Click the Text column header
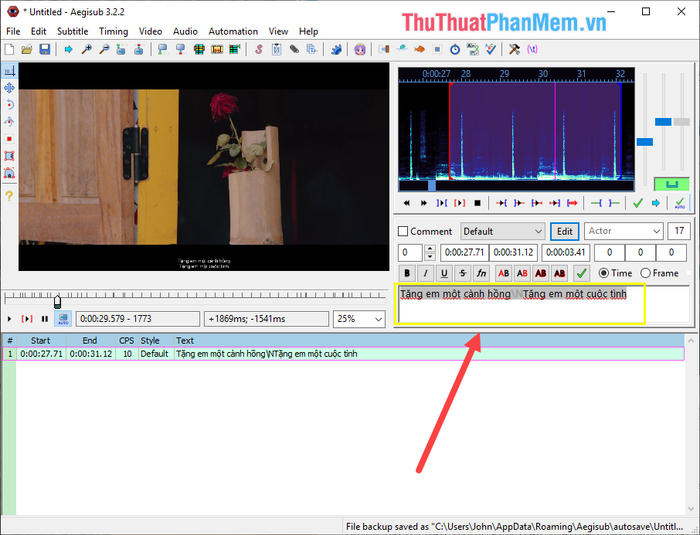The image size is (700, 535). pos(184,340)
